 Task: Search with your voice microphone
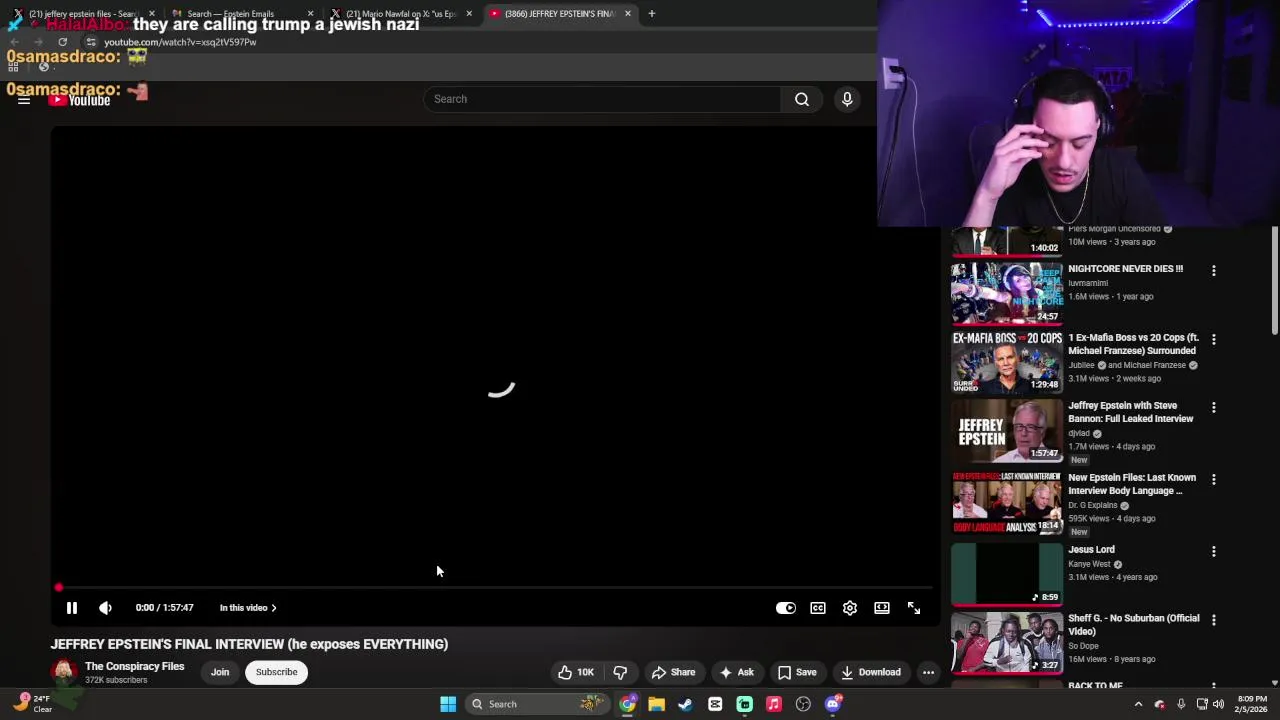click(847, 99)
